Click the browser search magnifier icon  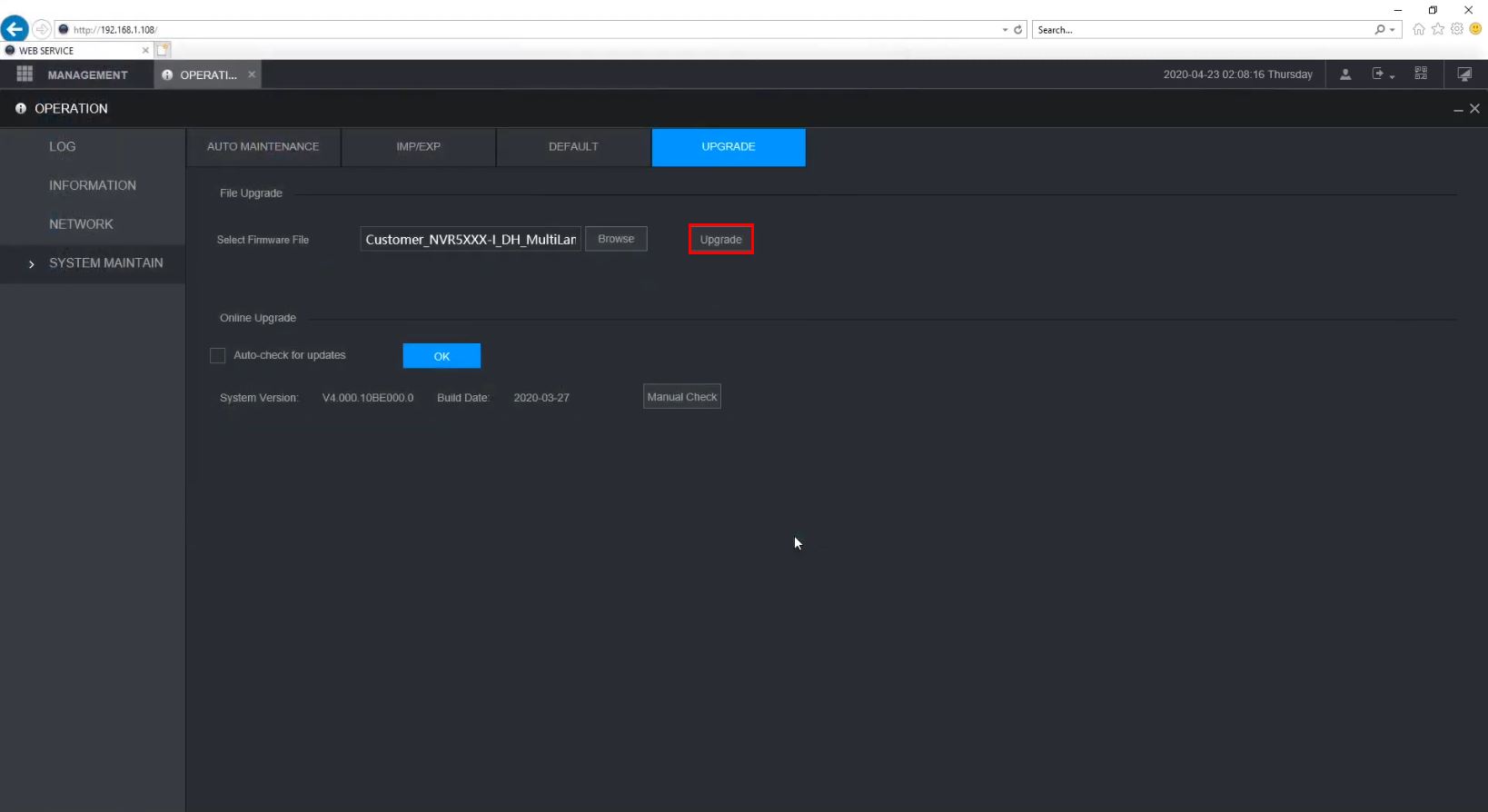1380,30
